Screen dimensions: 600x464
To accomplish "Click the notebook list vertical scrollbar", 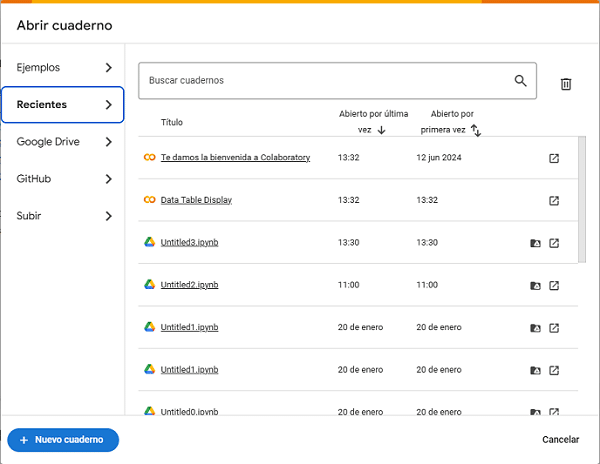I will 582,199.
